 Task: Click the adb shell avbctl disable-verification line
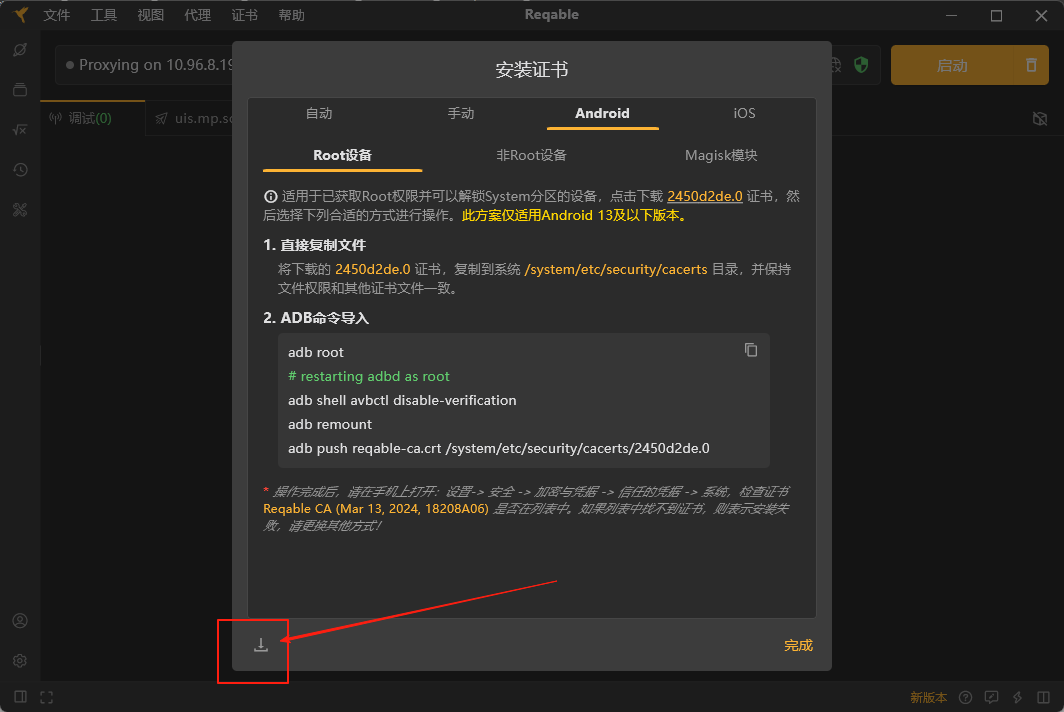click(x=402, y=400)
